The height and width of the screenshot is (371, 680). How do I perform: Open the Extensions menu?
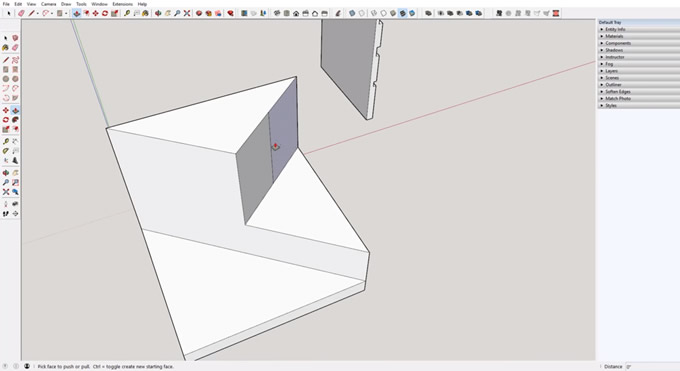(x=123, y=4)
